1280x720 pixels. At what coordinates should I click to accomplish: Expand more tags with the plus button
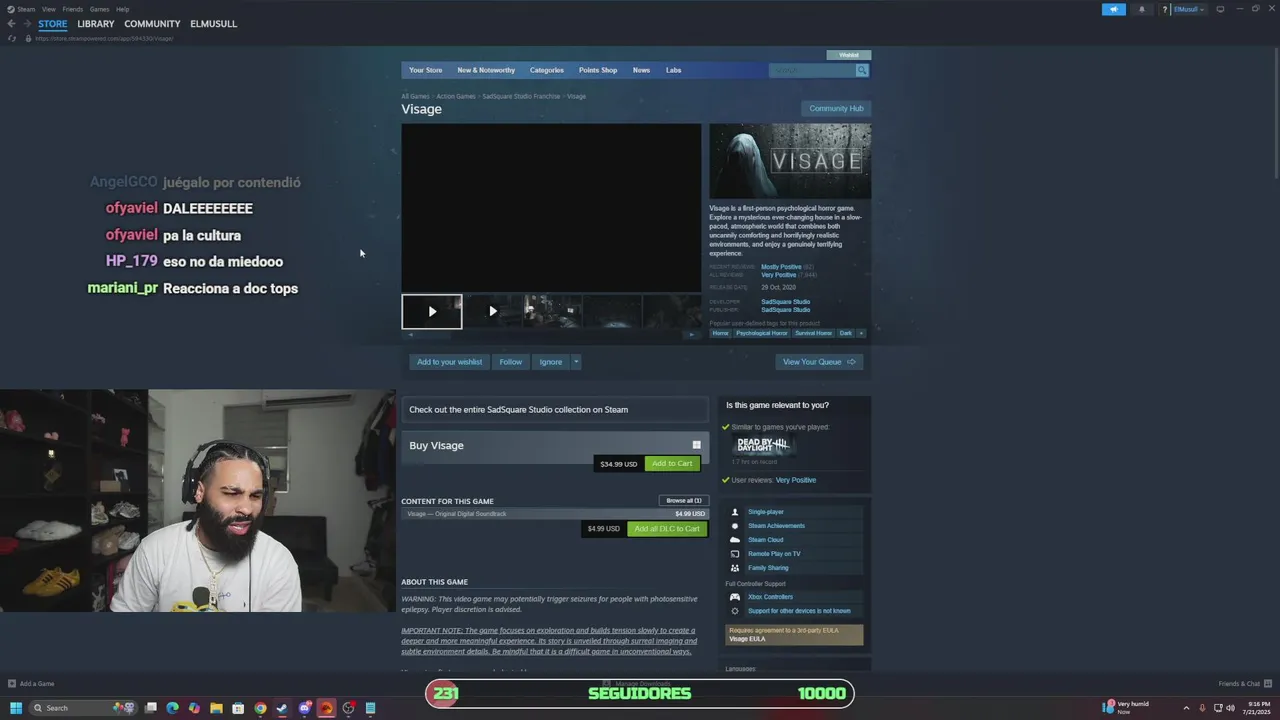click(861, 333)
